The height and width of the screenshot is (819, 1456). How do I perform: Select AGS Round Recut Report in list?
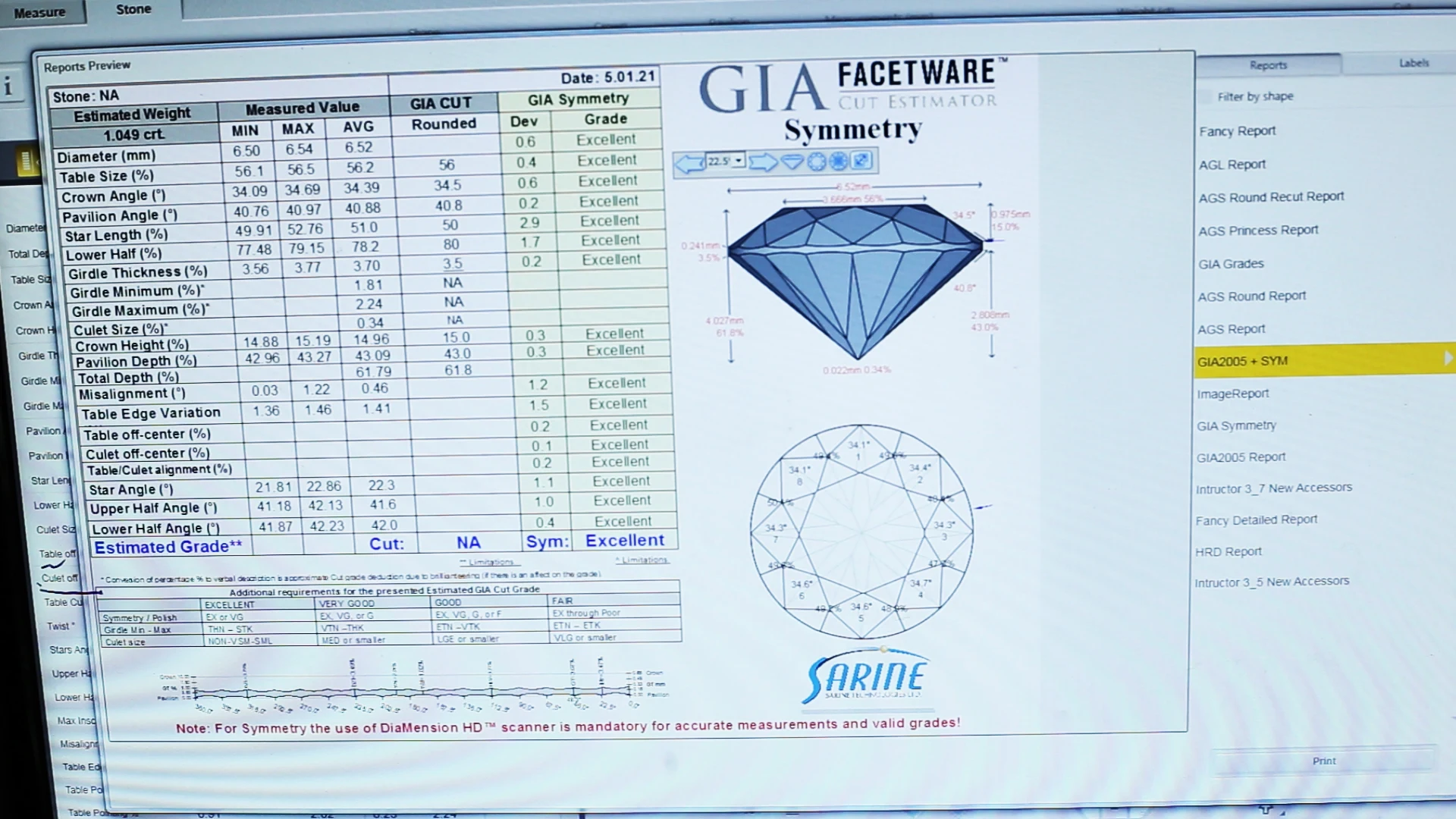pyautogui.click(x=1271, y=197)
